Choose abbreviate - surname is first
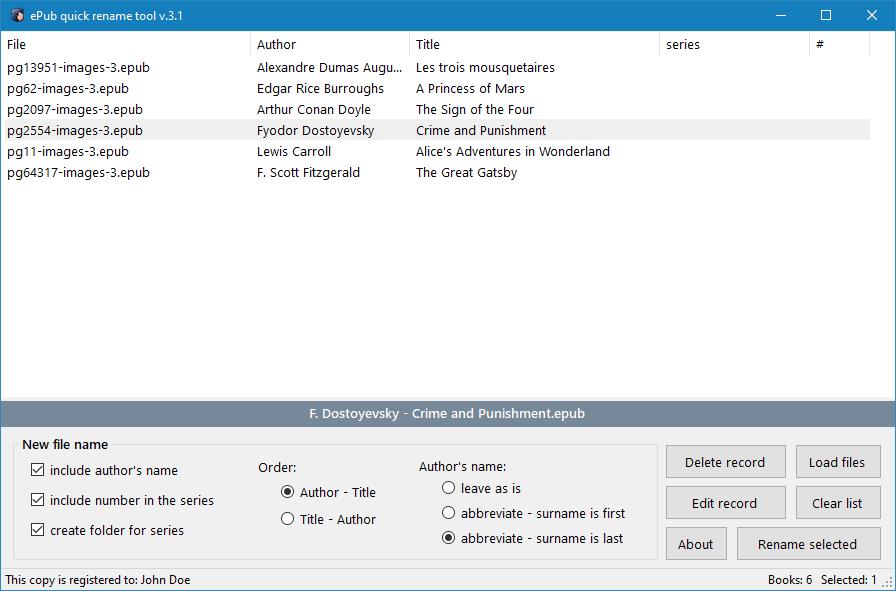Screen dimensions: 896x591 449,513
